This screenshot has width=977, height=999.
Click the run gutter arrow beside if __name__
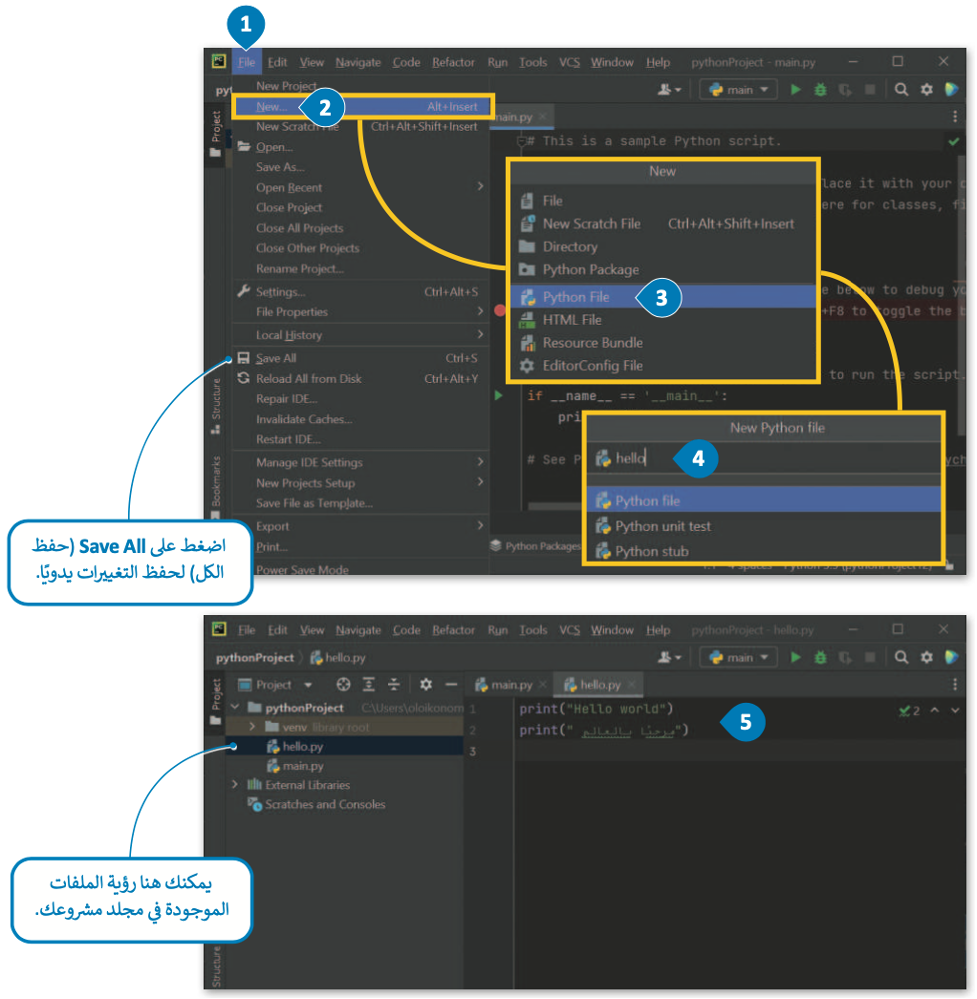(x=498, y=396)
